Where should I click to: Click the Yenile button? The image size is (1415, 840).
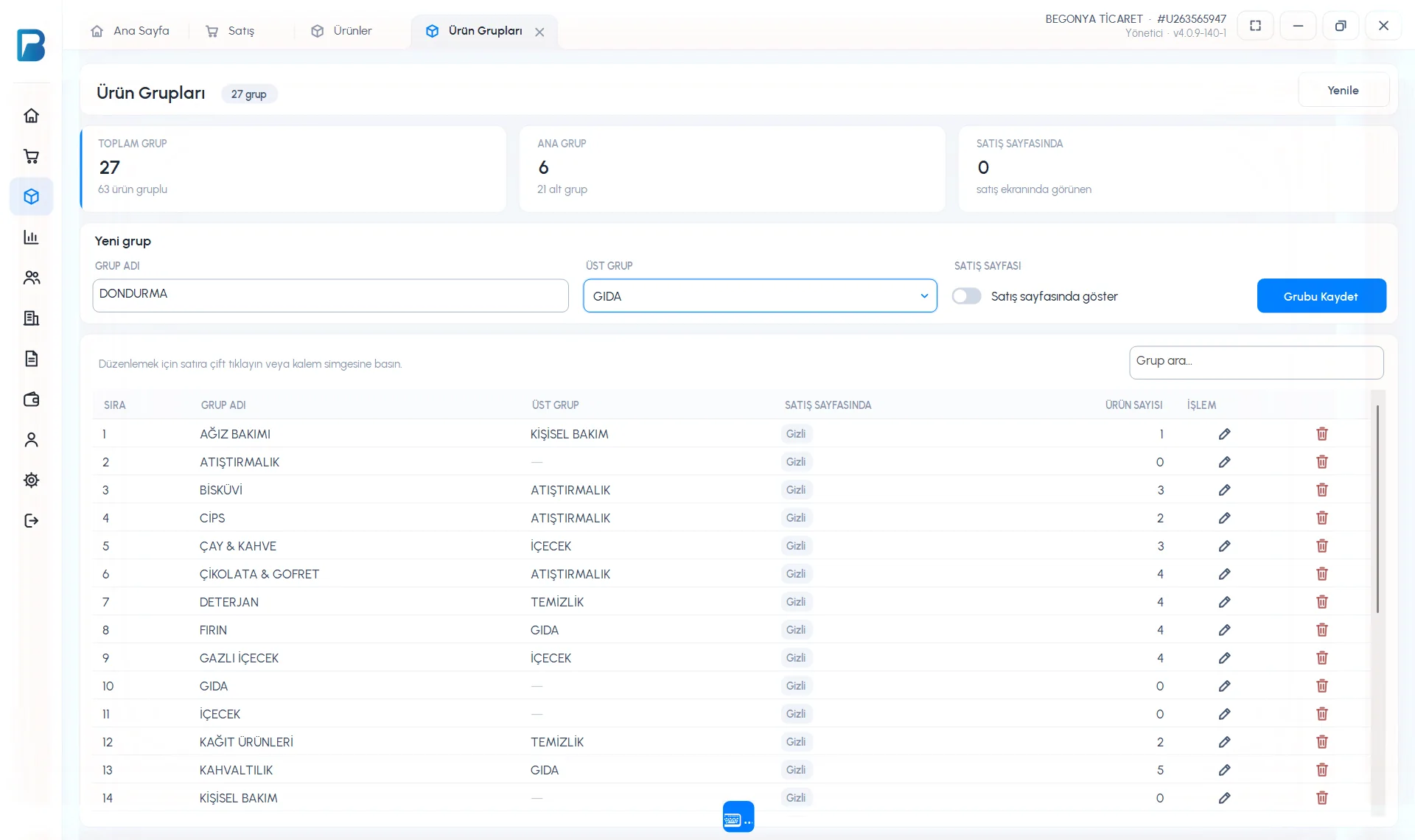[x=1343, y=90]
